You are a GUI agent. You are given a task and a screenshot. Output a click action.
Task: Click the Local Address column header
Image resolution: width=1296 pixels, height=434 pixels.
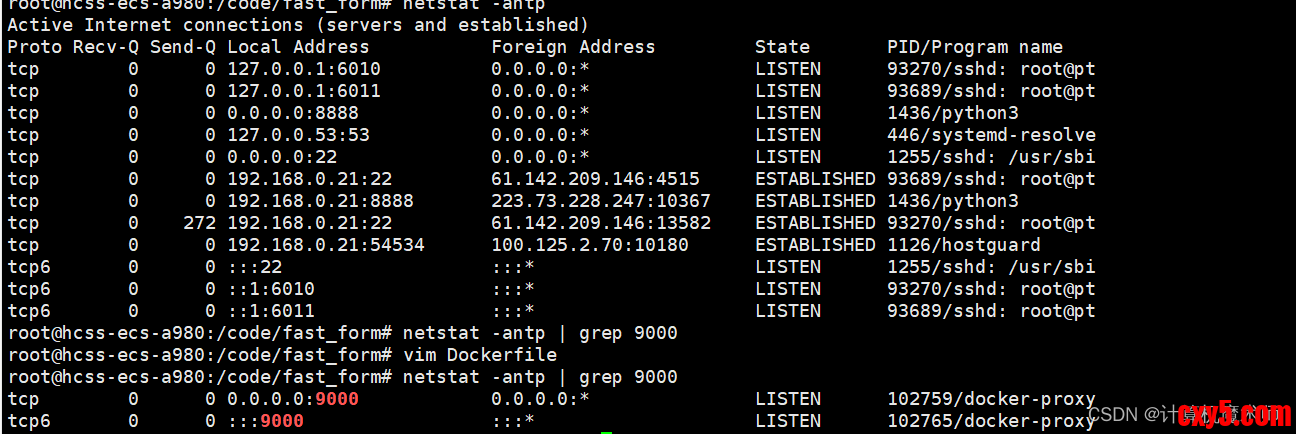click(x=298, y=47)
